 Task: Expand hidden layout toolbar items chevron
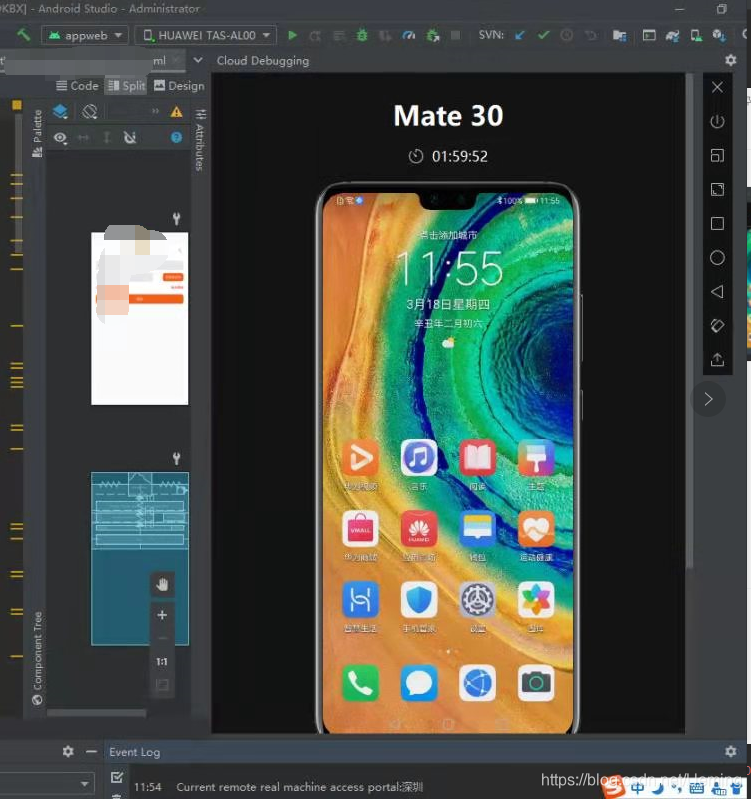155,111
